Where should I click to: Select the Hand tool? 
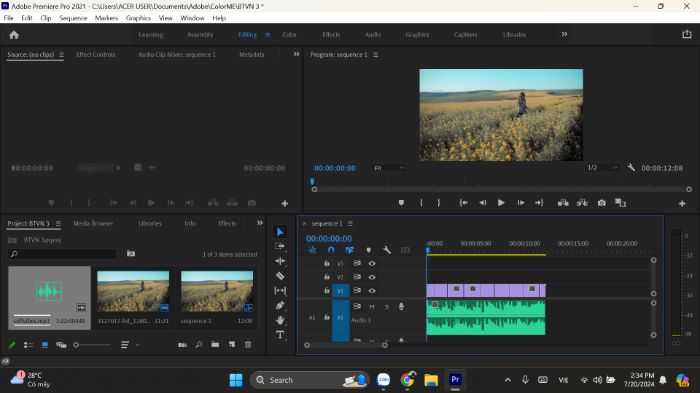(280, 320)
